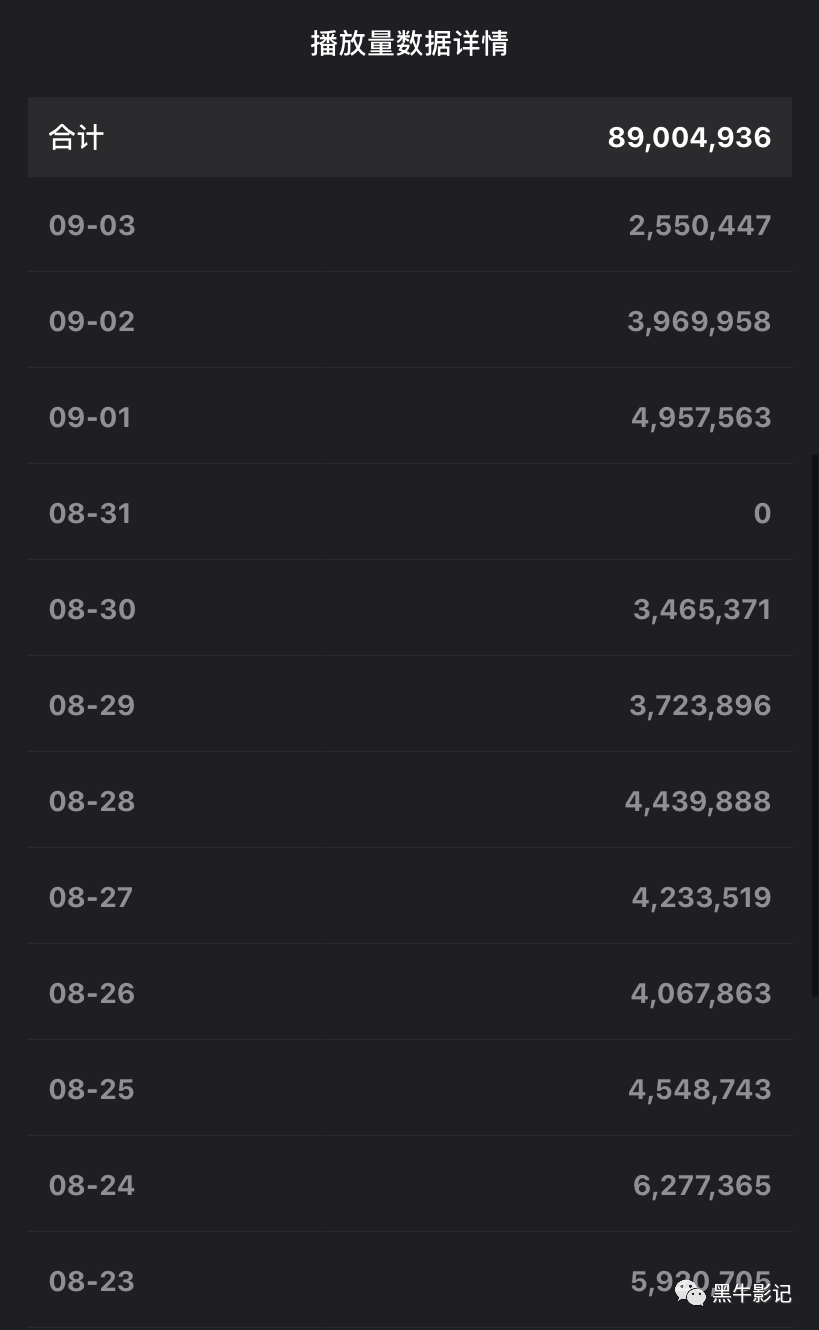This screenshot has width=819, height=1330.
Task: Click the 08-31 row zero value
Action: point(762,513)
